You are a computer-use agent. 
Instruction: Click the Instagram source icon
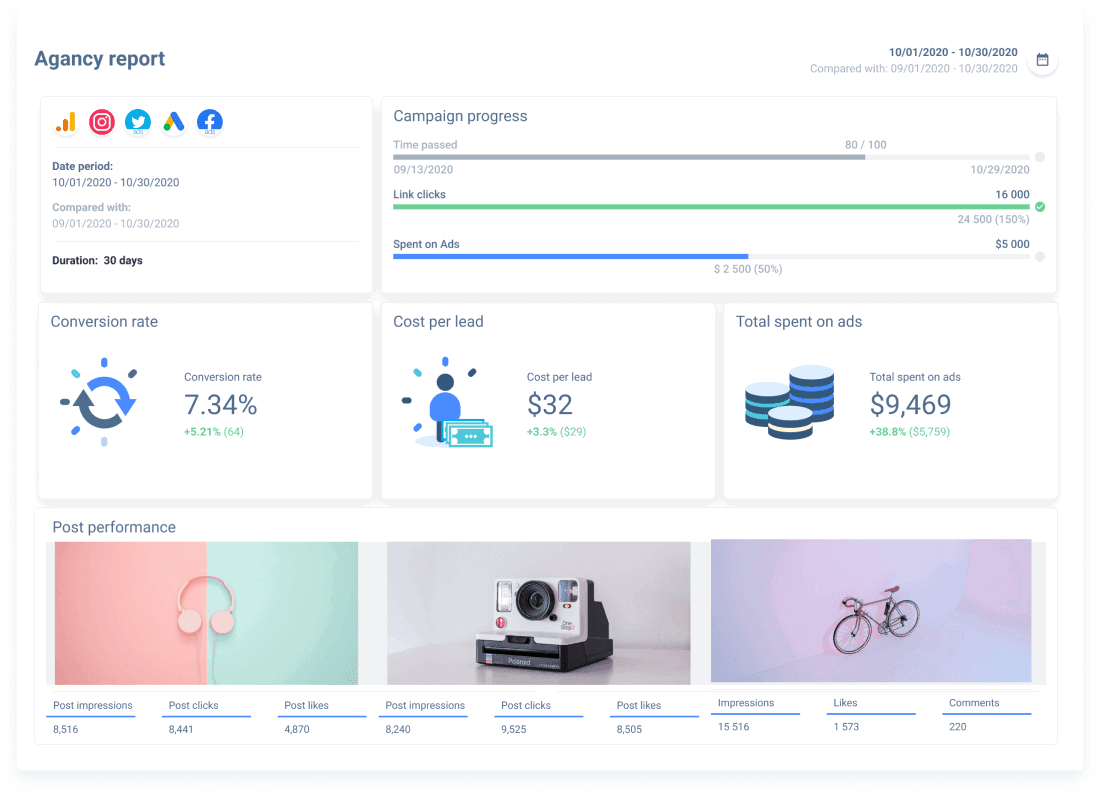pyautogui.click(x=102, y=121)
